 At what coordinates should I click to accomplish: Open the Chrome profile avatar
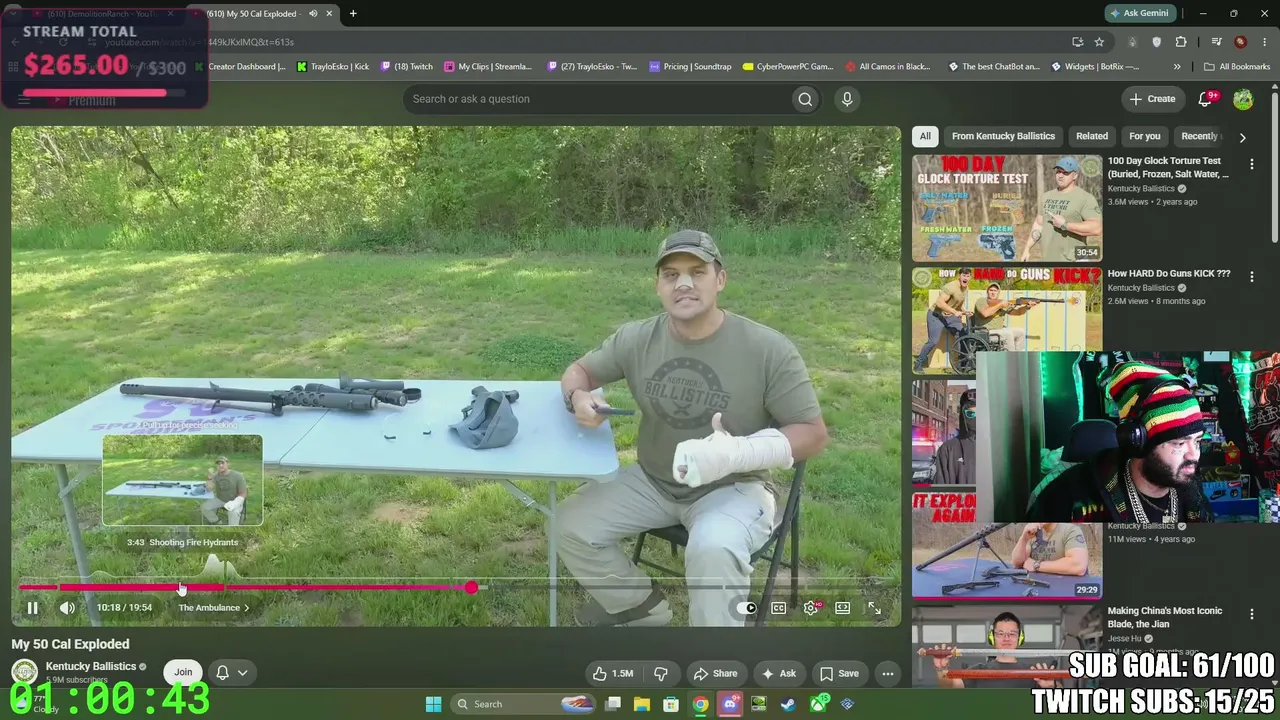pyautogui.click(x=1240, y=42)
